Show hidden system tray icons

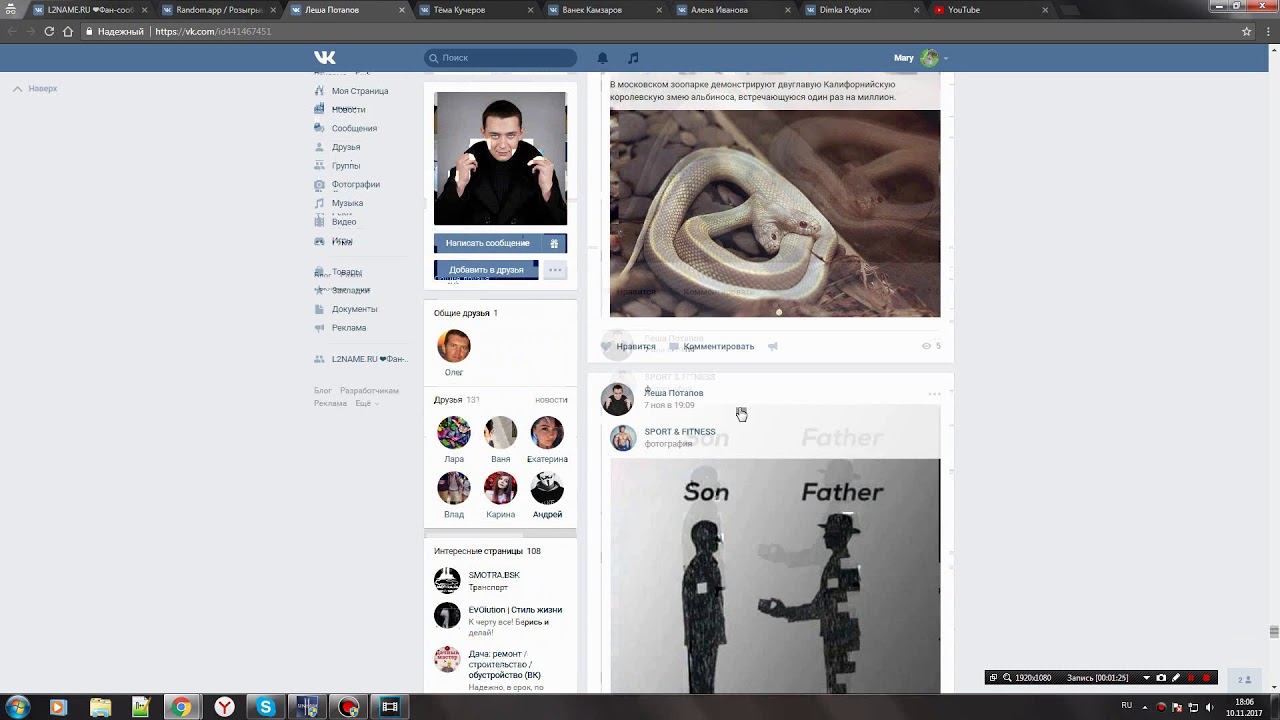click(x=1146, y=706)
